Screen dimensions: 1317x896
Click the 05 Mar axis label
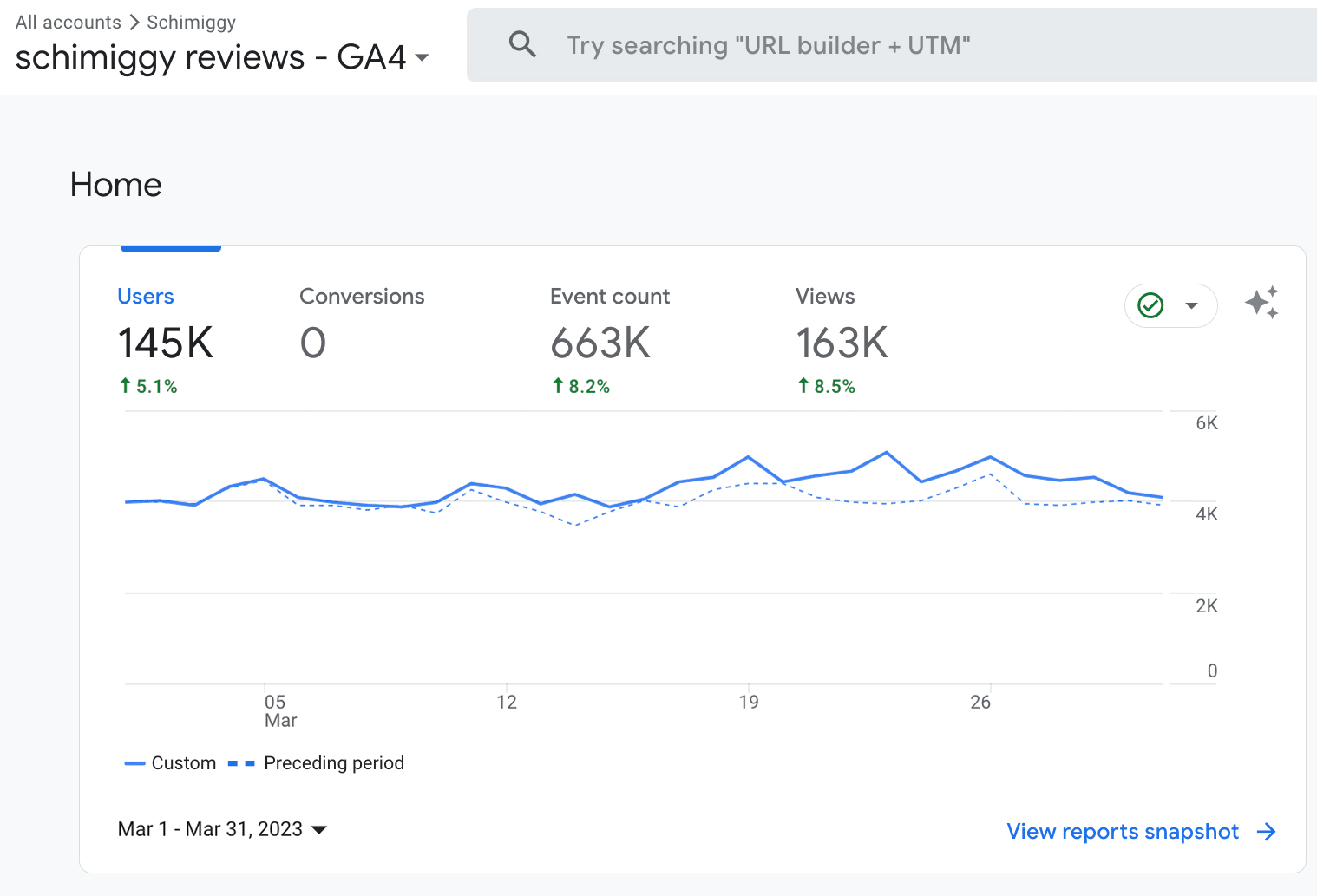tap(280, 711)
